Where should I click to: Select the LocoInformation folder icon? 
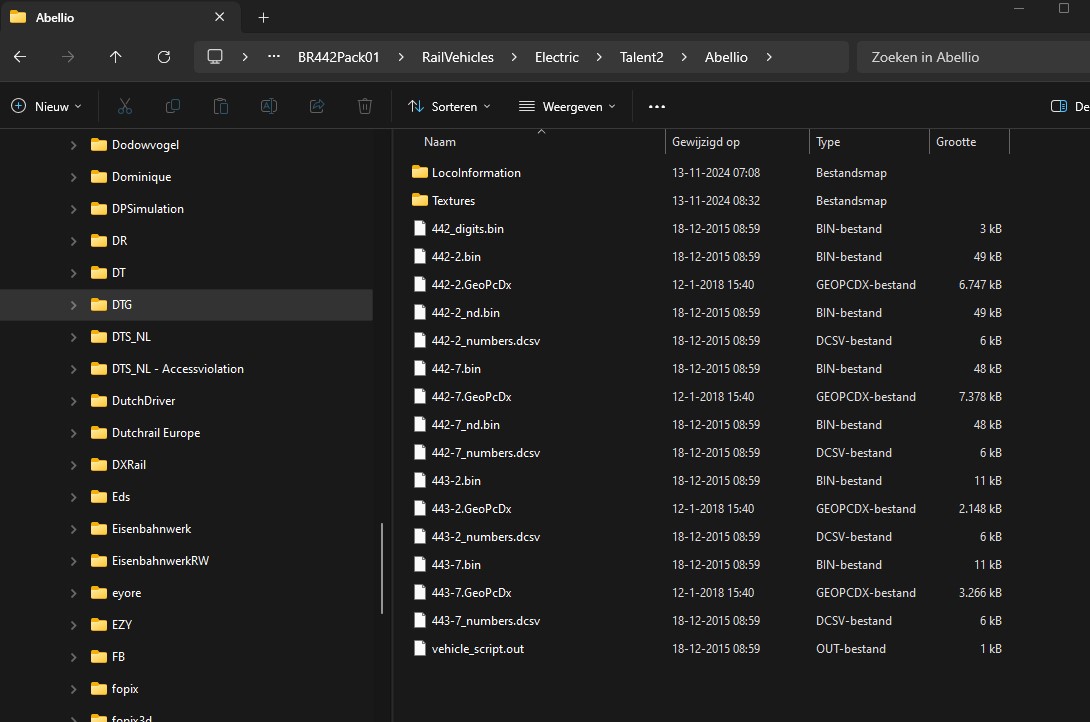click(419, 172)
